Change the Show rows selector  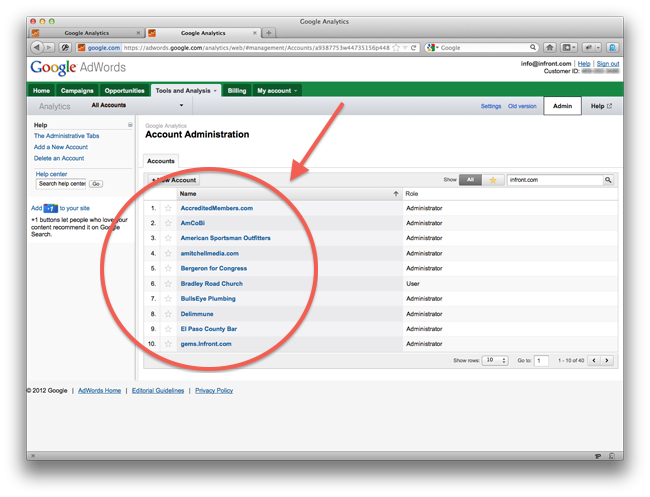[x=495, y=360]
